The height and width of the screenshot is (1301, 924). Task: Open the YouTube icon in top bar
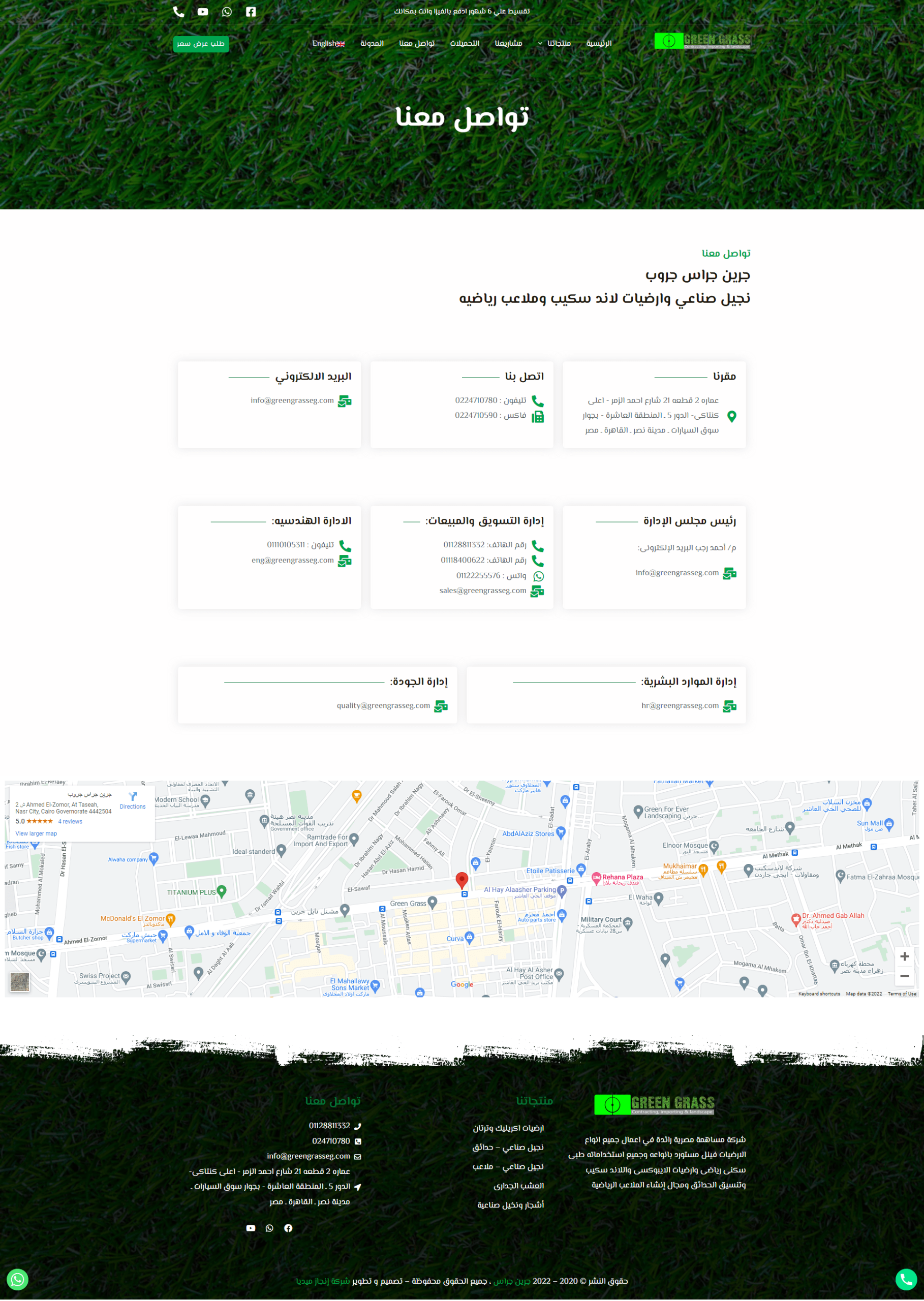click(x=203, y=12)
